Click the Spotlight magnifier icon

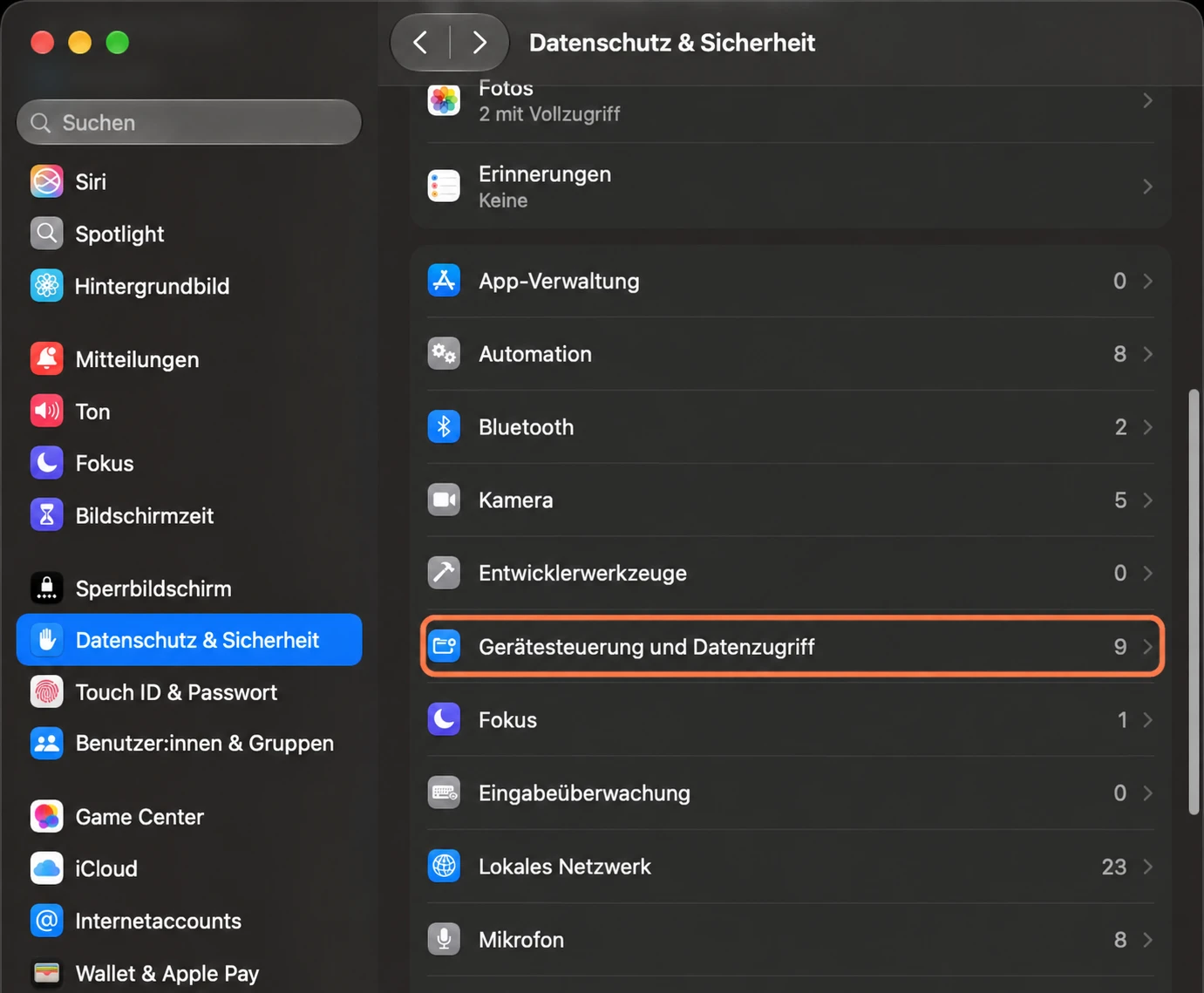(x=47, y=234)
